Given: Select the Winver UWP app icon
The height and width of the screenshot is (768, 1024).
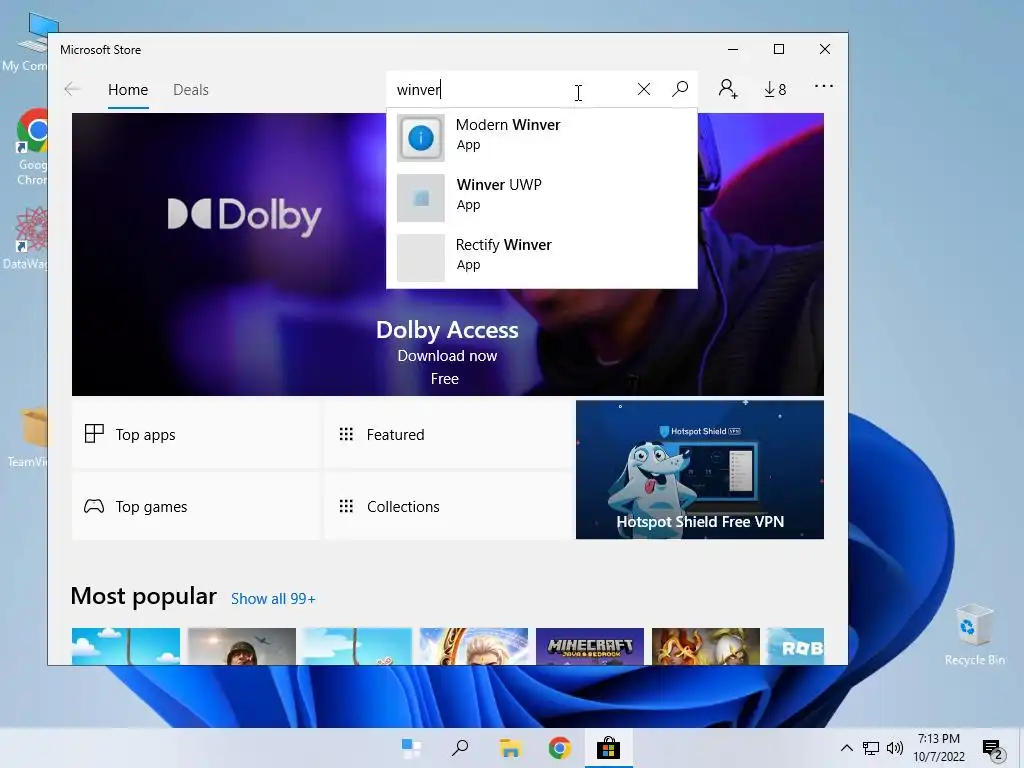Looking at the screenshot, I should pyautogui.click(x=421, y=198).
